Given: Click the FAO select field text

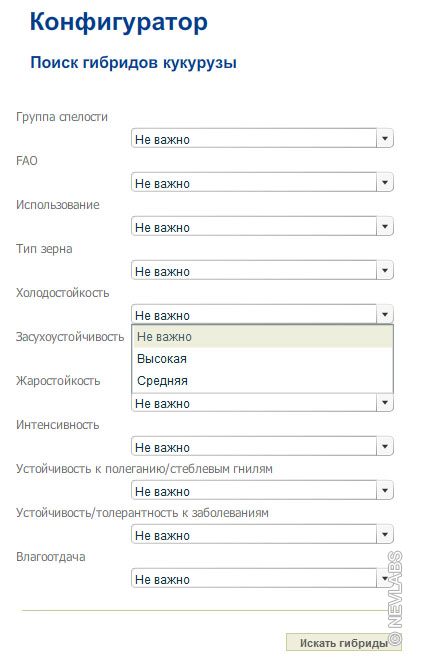Looking at the screenshot, I should (162, 184).
